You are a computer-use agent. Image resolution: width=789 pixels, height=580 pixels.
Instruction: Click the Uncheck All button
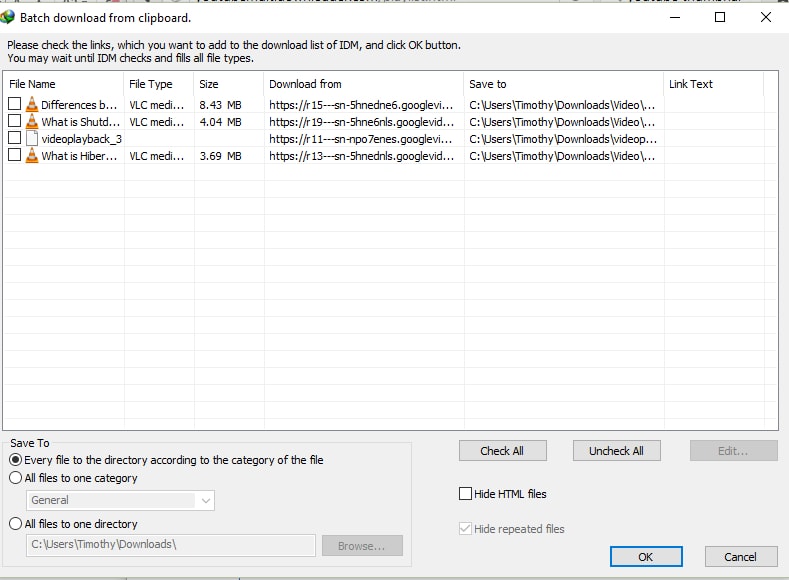616,451
